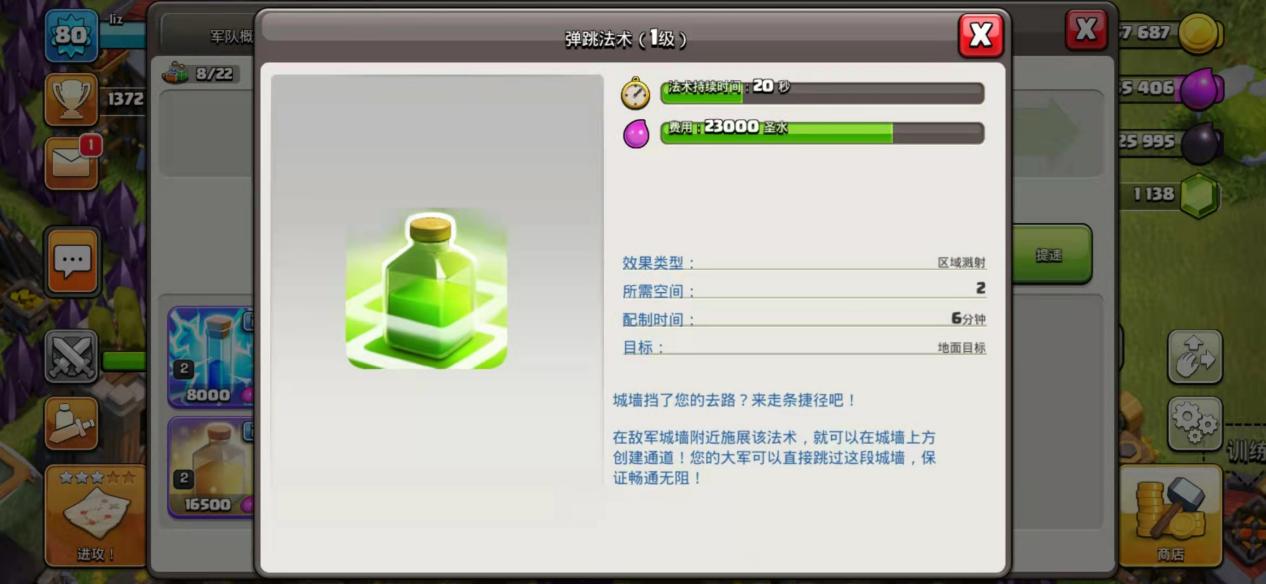Screen dimensions: 1266x584
Task: Click the 23000 elixir cost bar
Action: click(822, 133)
